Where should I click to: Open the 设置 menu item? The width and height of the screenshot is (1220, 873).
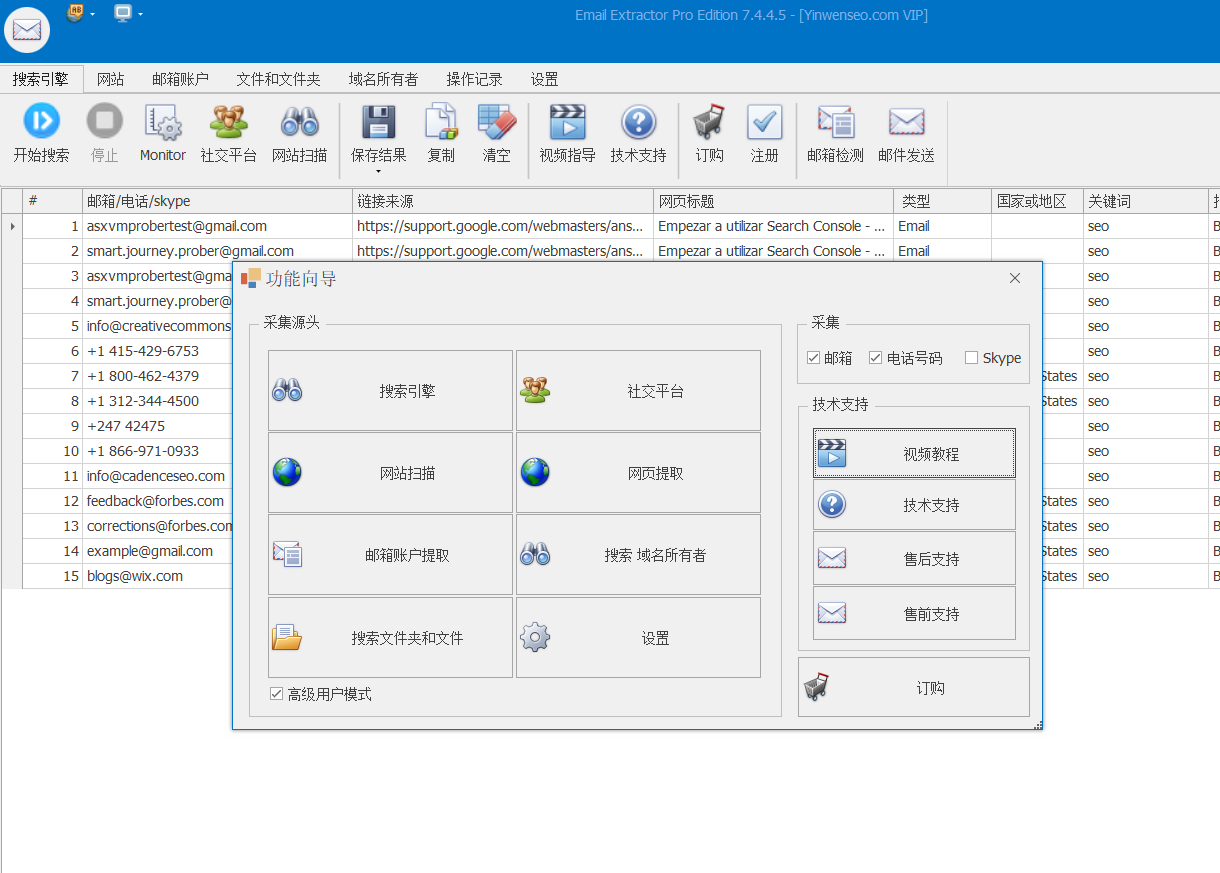pos(544,78)
